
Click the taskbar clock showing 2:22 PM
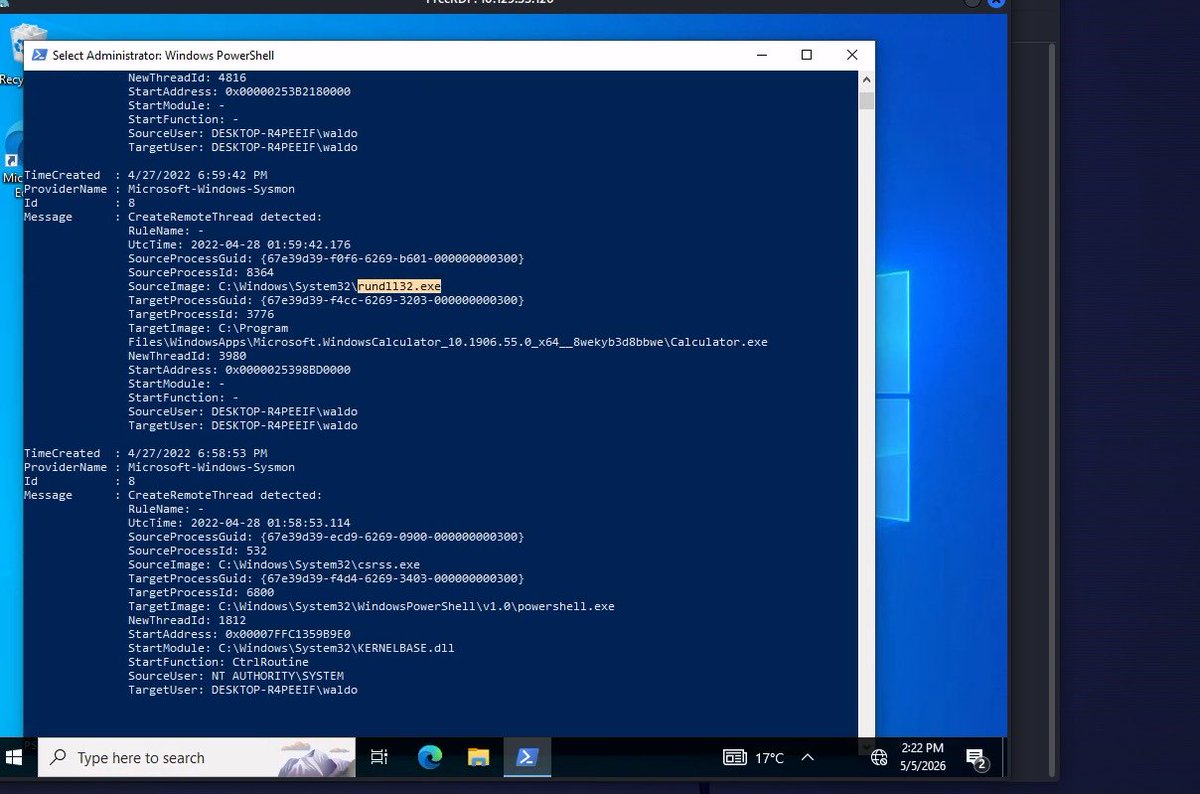point(921,757)
